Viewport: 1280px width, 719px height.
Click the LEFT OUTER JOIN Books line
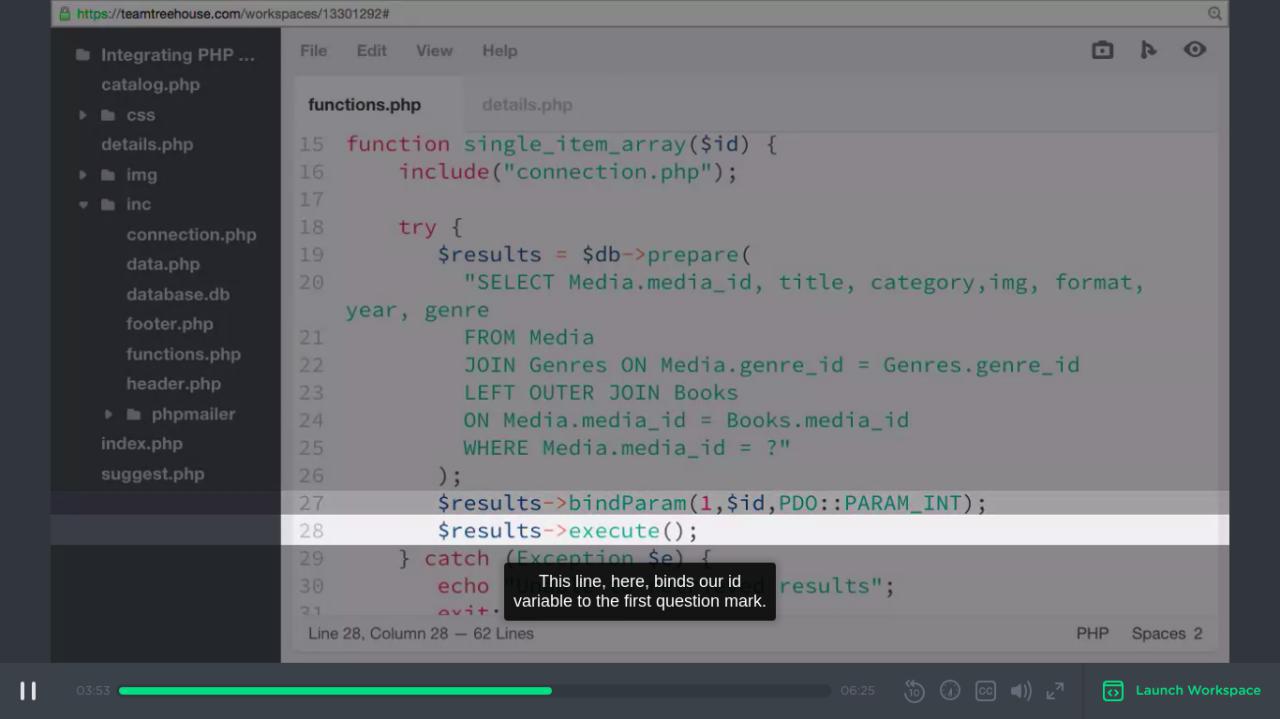[601, 393]
